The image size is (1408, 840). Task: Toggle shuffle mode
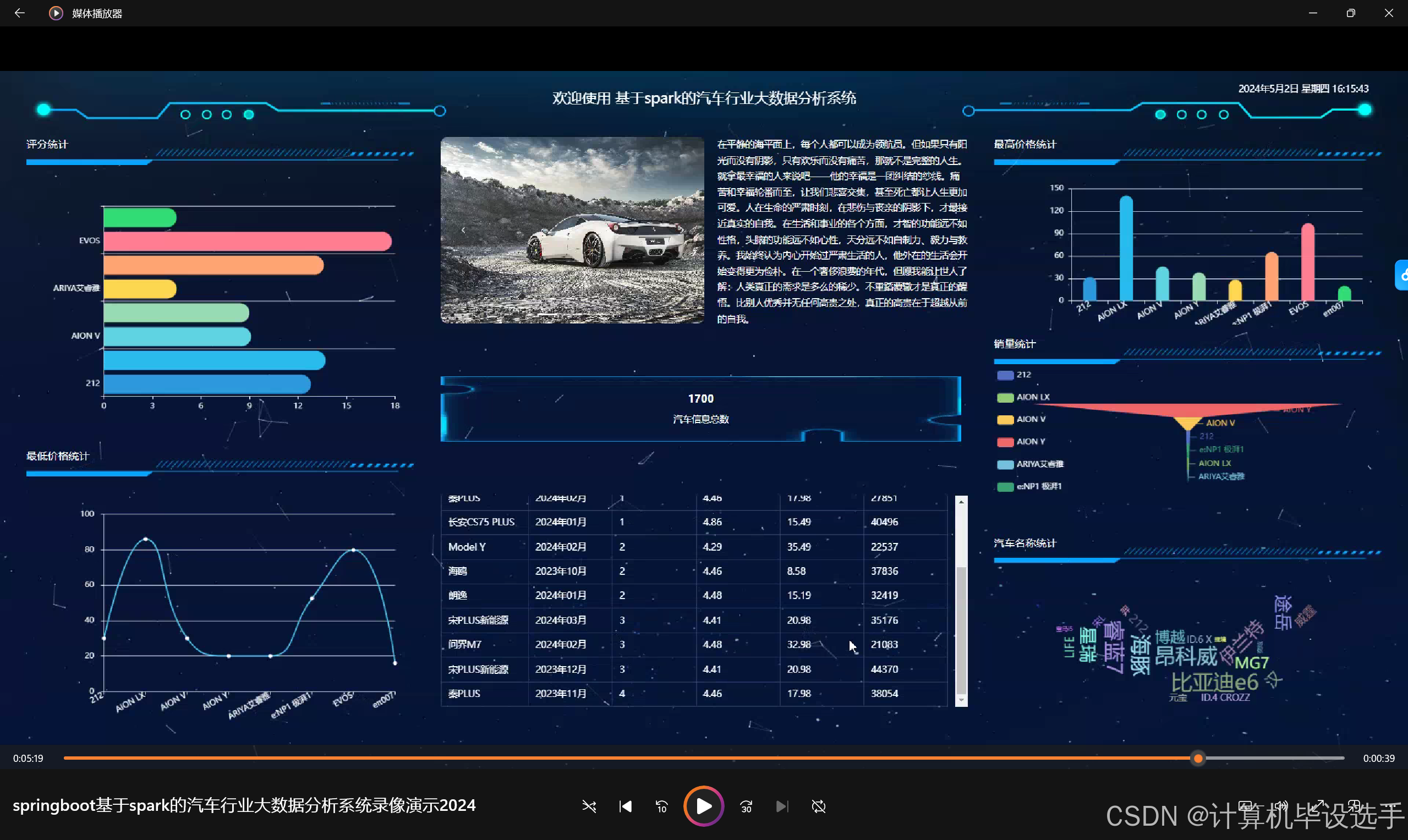pos(589,806)
